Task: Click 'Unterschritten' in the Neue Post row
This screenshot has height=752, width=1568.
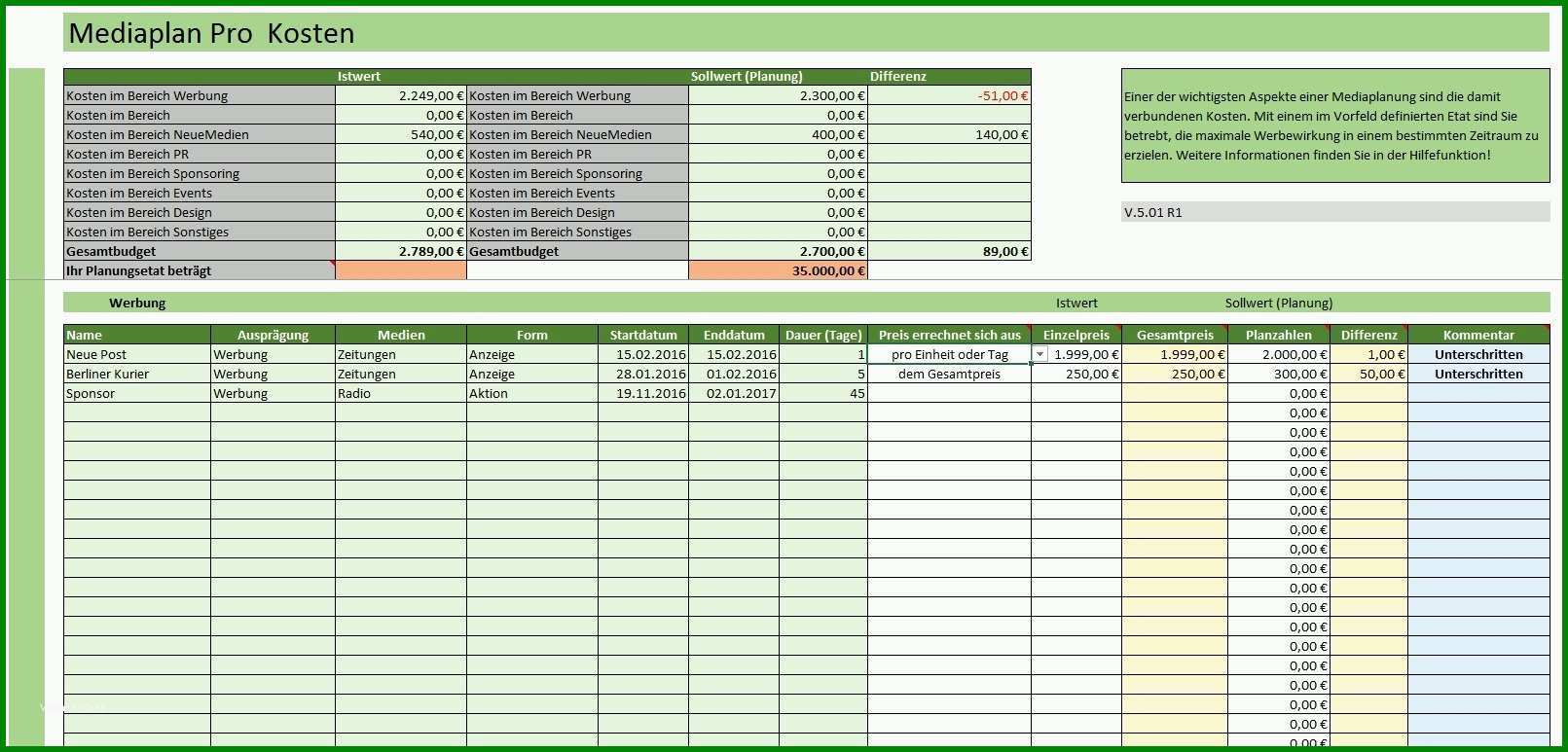Action: point(1478,355)
